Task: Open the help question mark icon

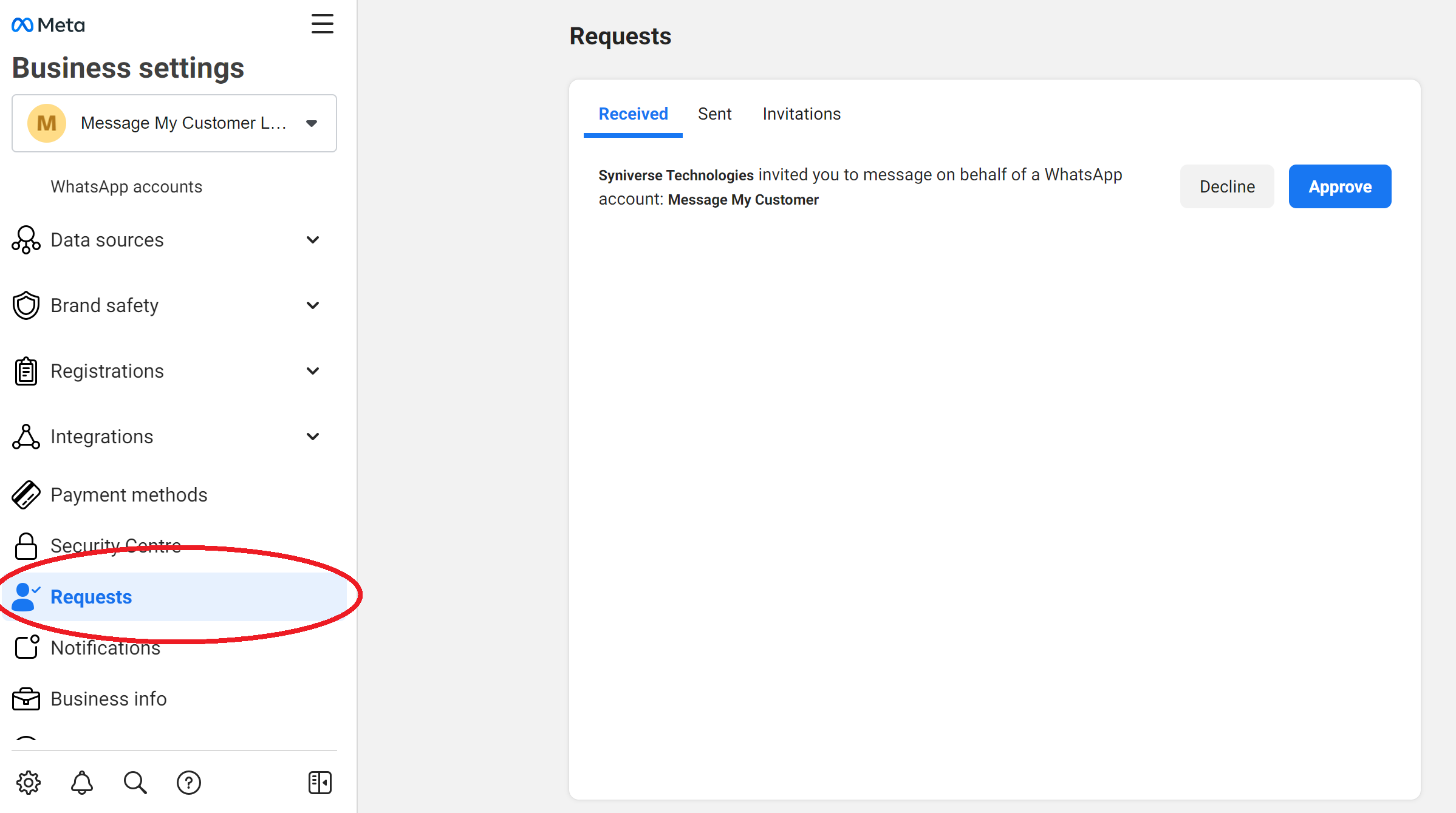Action: point(189,783)
